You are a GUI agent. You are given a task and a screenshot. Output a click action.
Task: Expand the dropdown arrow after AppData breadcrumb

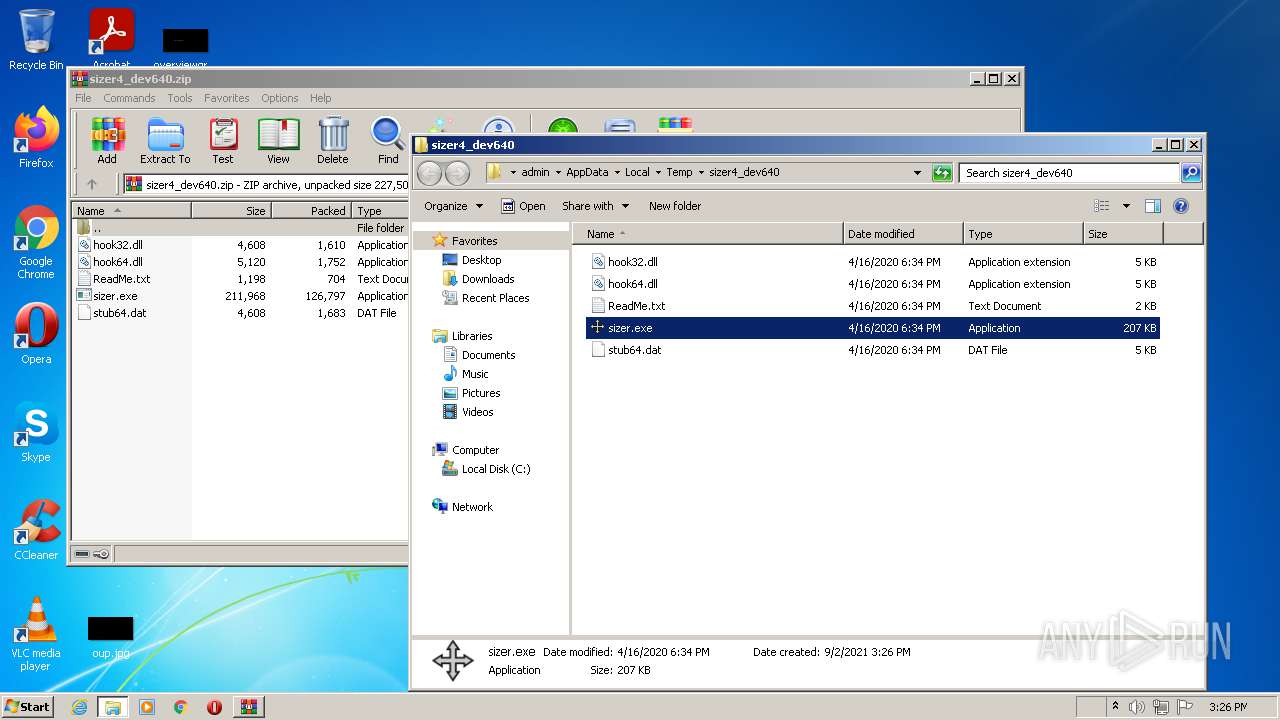(617, 173)
